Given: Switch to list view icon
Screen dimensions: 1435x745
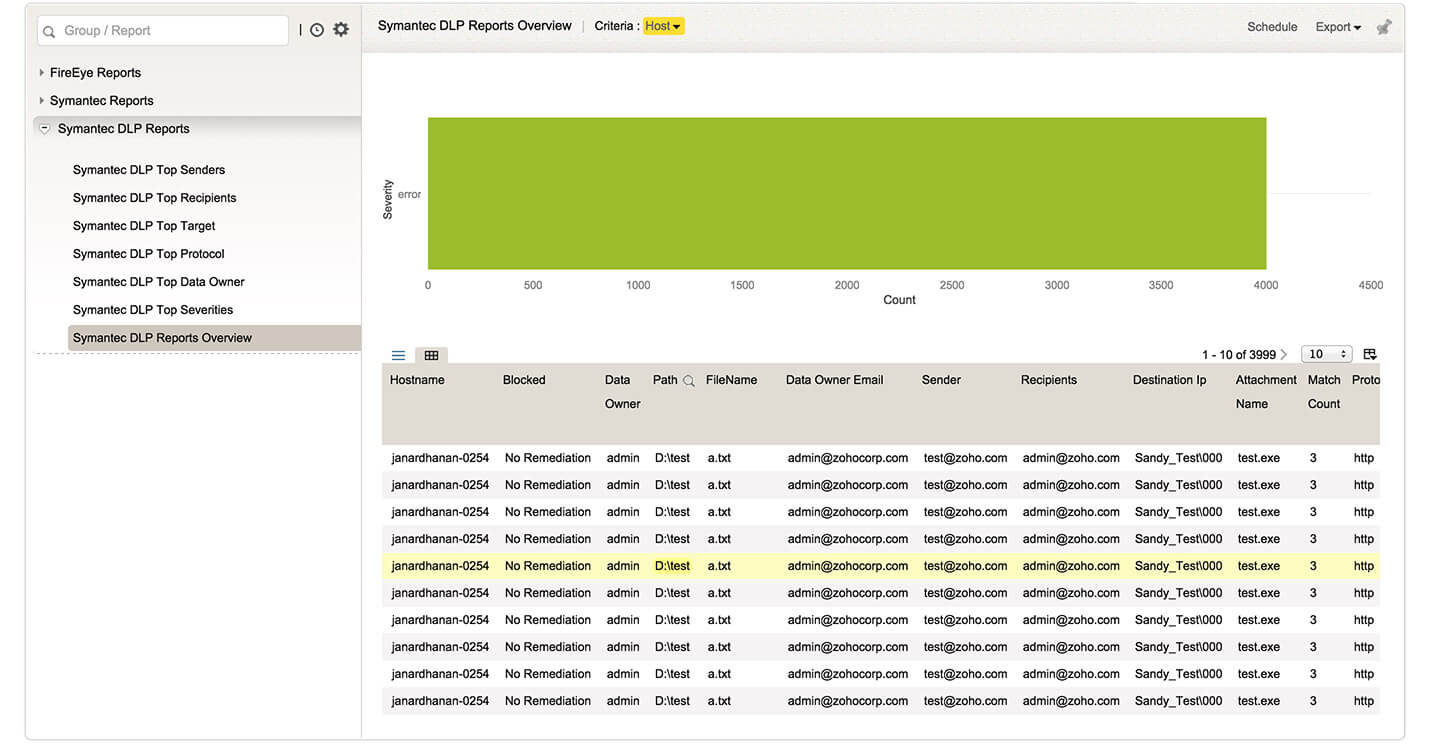Looking at the screenshot, I should tap(398, 355).
